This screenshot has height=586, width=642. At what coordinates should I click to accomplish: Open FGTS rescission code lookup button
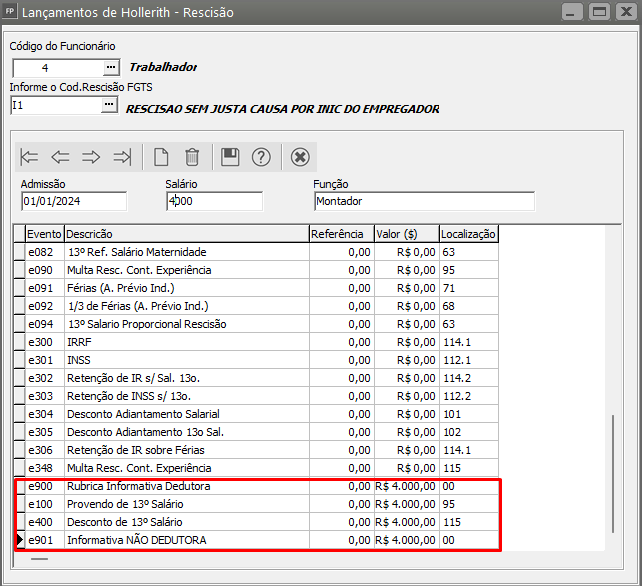coord(110,104)
